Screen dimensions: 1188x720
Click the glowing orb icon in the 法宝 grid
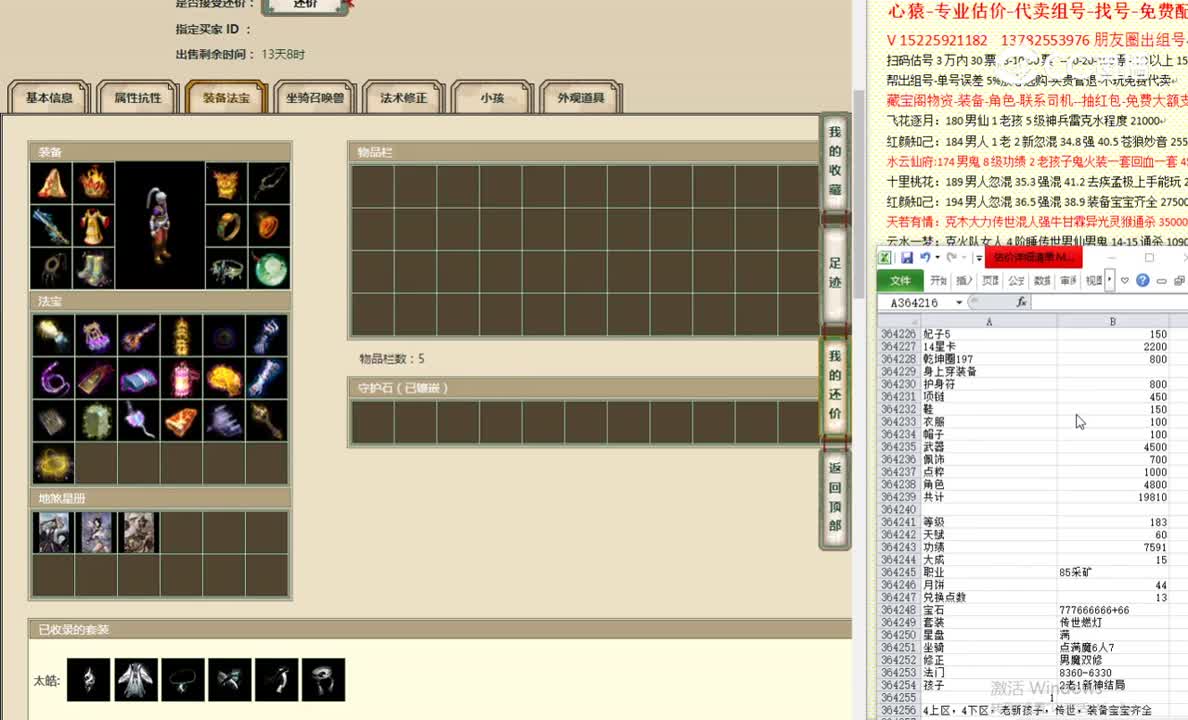coord(53,463)
